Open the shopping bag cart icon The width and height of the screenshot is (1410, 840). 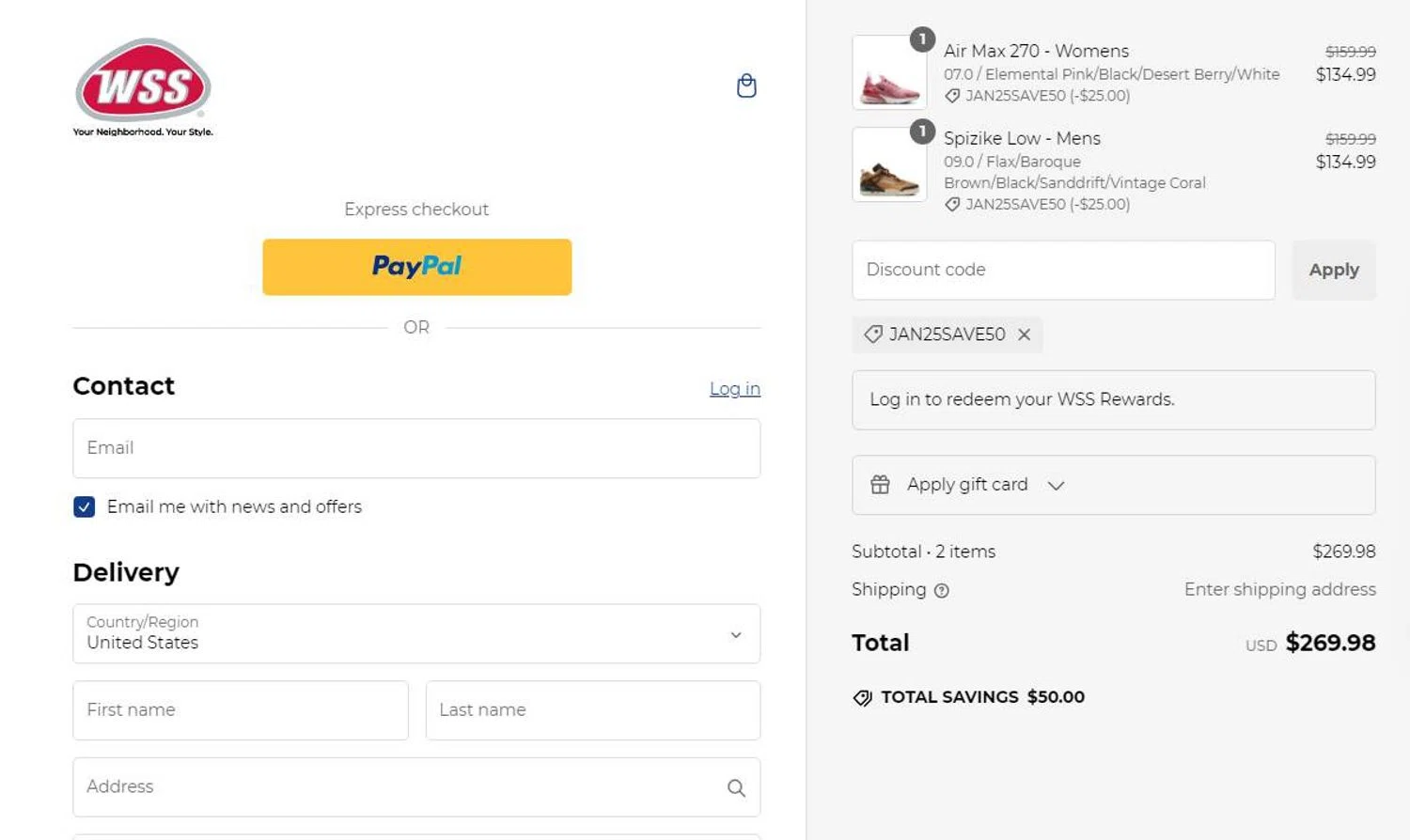coord(746,86)
